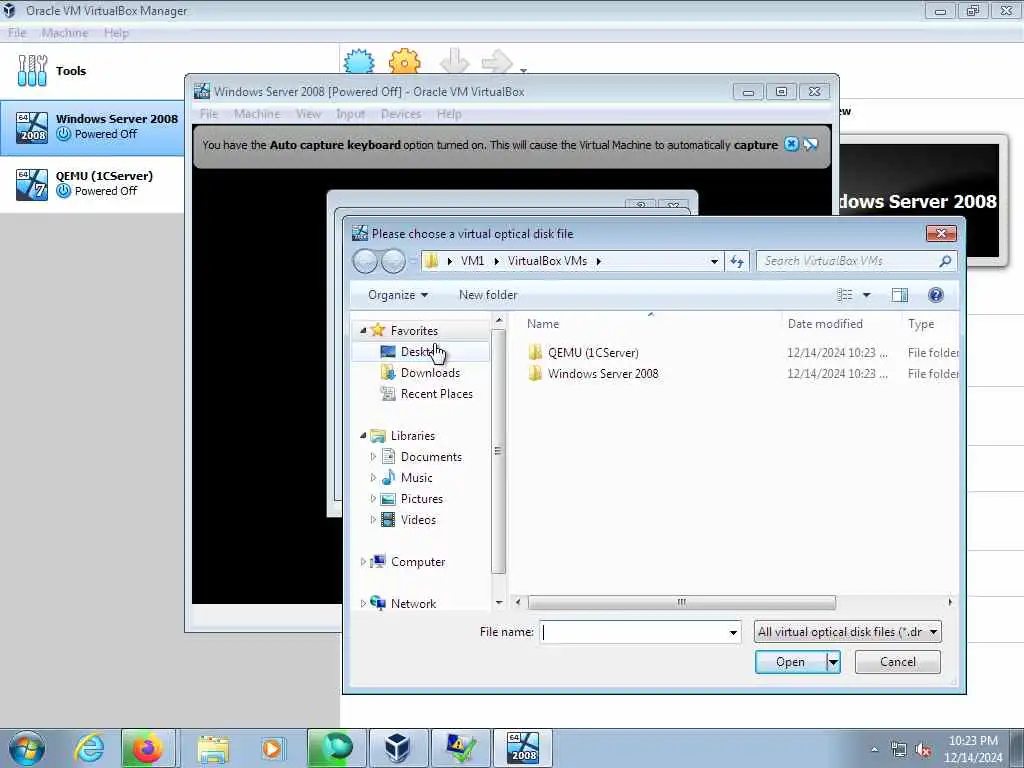Click the Settings orange gear toolbar icon

404,62
